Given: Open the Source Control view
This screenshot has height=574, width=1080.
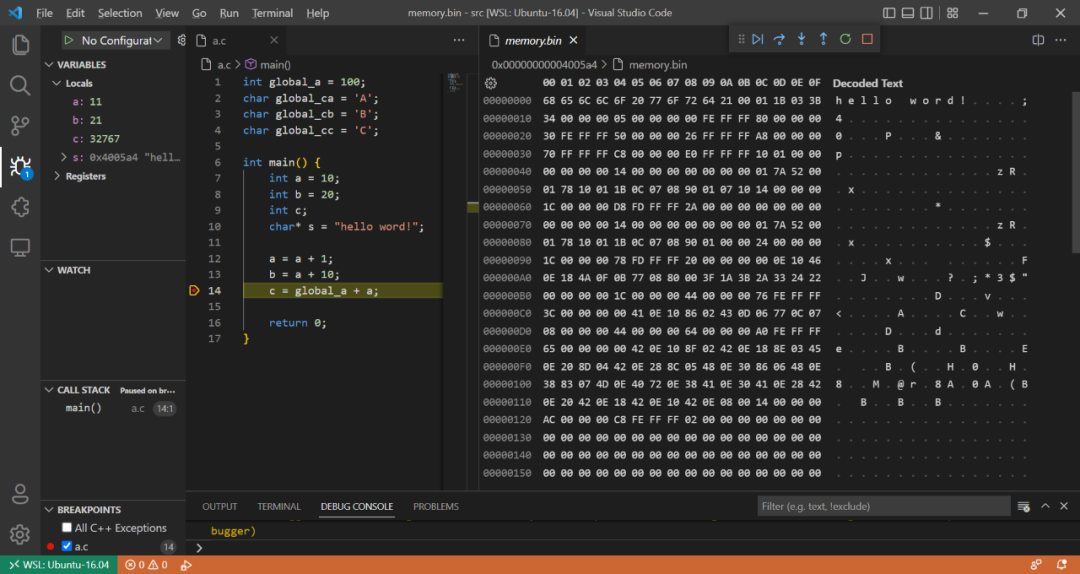Looking at the screenshot, I should pyautogui.click(x=20, y=126).
